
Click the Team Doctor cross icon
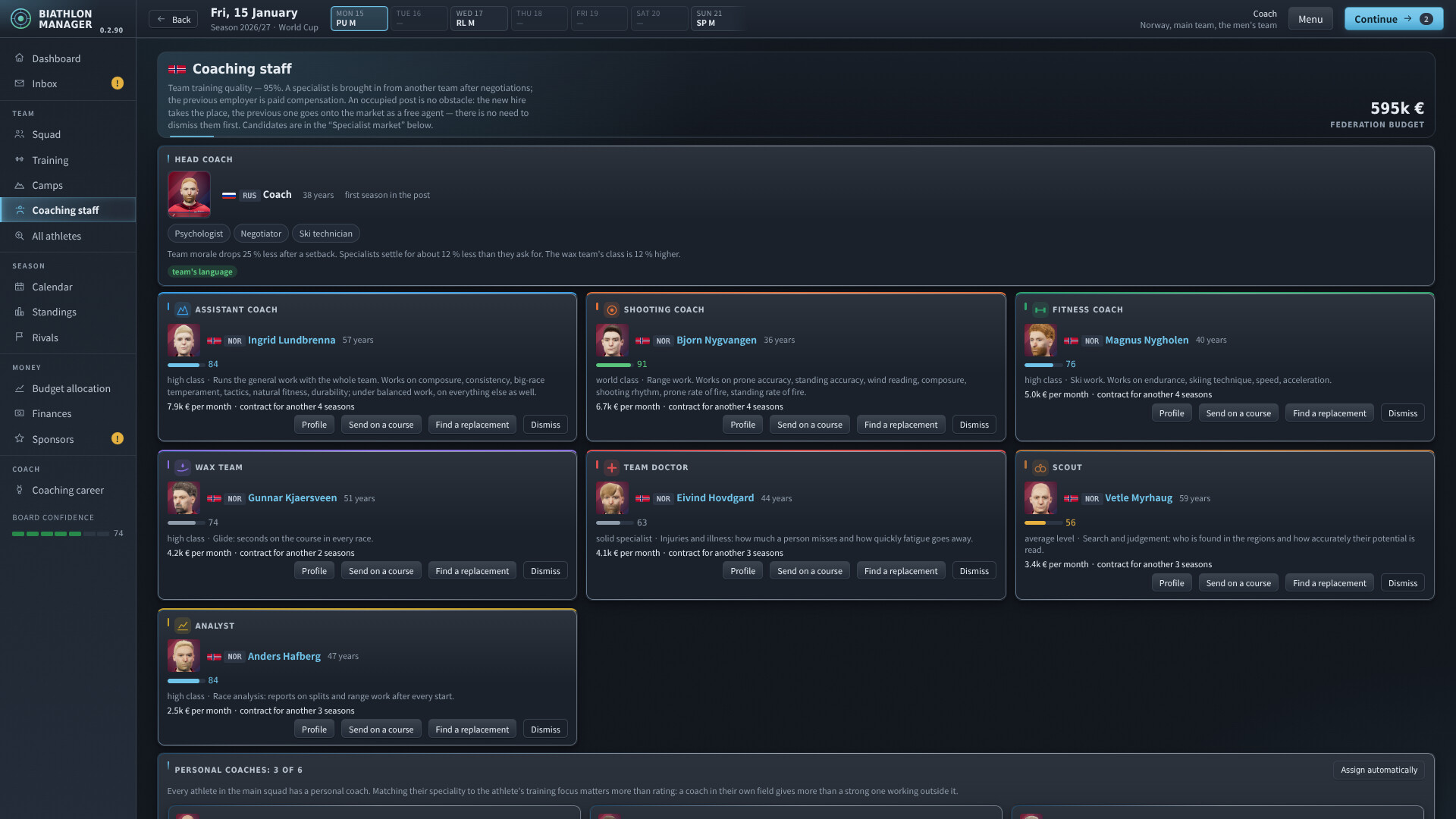coord(611,467)
